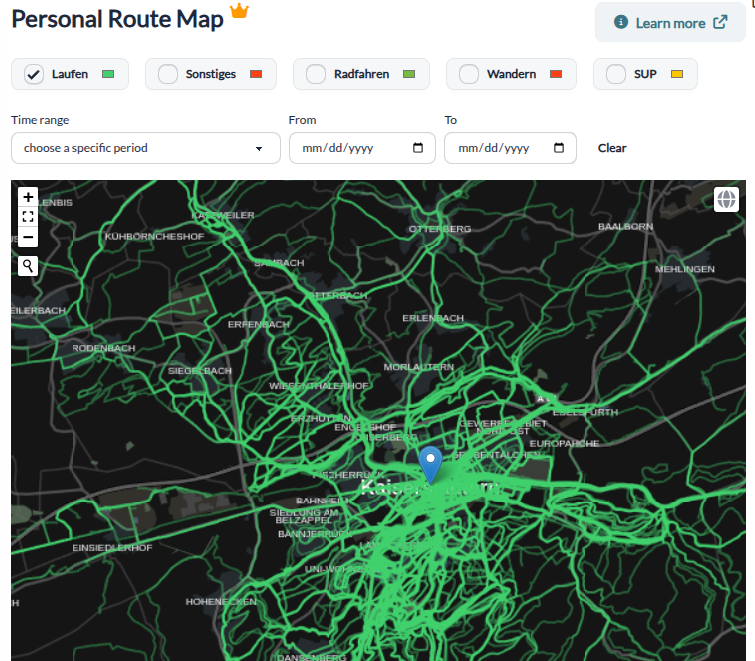The image size is (755, 661).
Task: Enter fullscreen map view
Action: click(x=28, y=217)
